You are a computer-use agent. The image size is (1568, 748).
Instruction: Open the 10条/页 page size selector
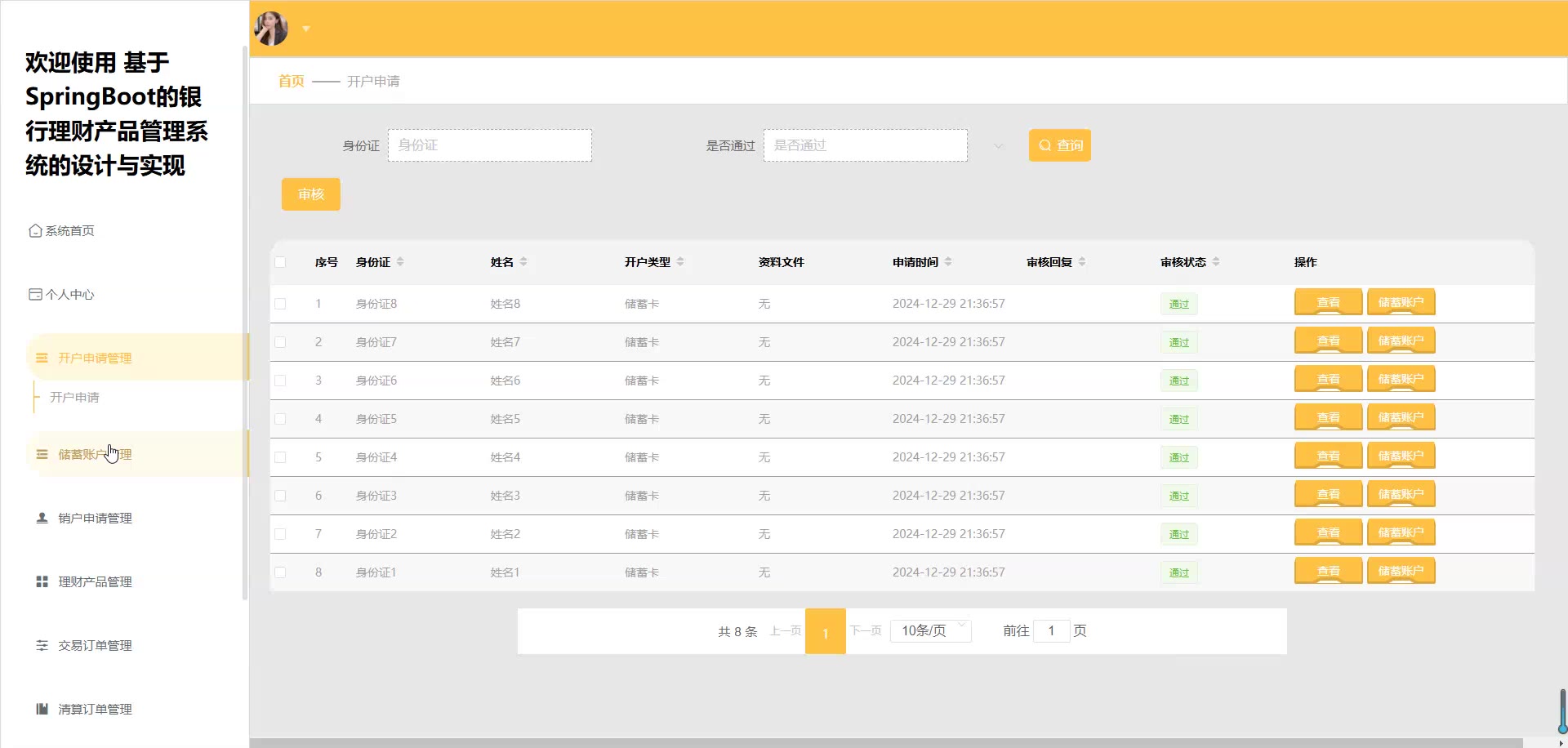tap(930, 630)
